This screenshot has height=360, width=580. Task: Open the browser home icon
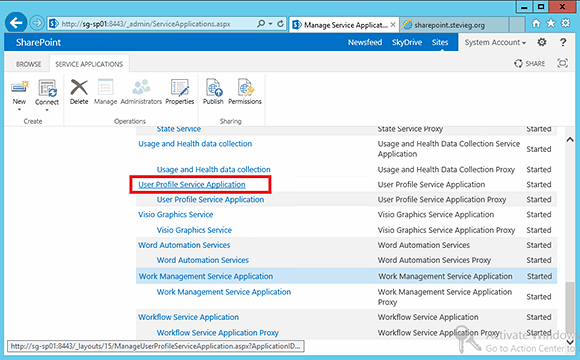coord(536,24)
